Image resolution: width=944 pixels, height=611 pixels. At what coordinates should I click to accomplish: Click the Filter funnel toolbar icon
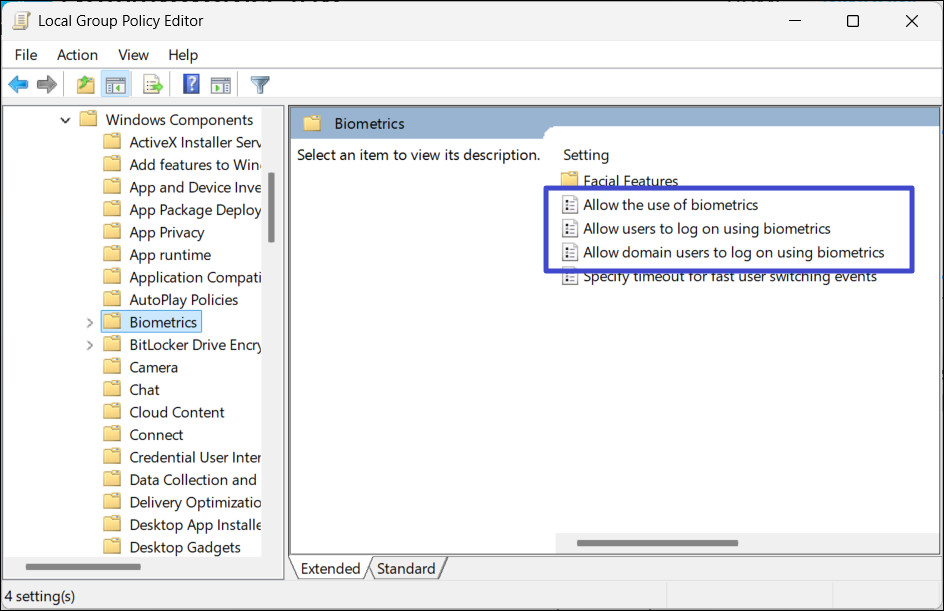(260, 85)
